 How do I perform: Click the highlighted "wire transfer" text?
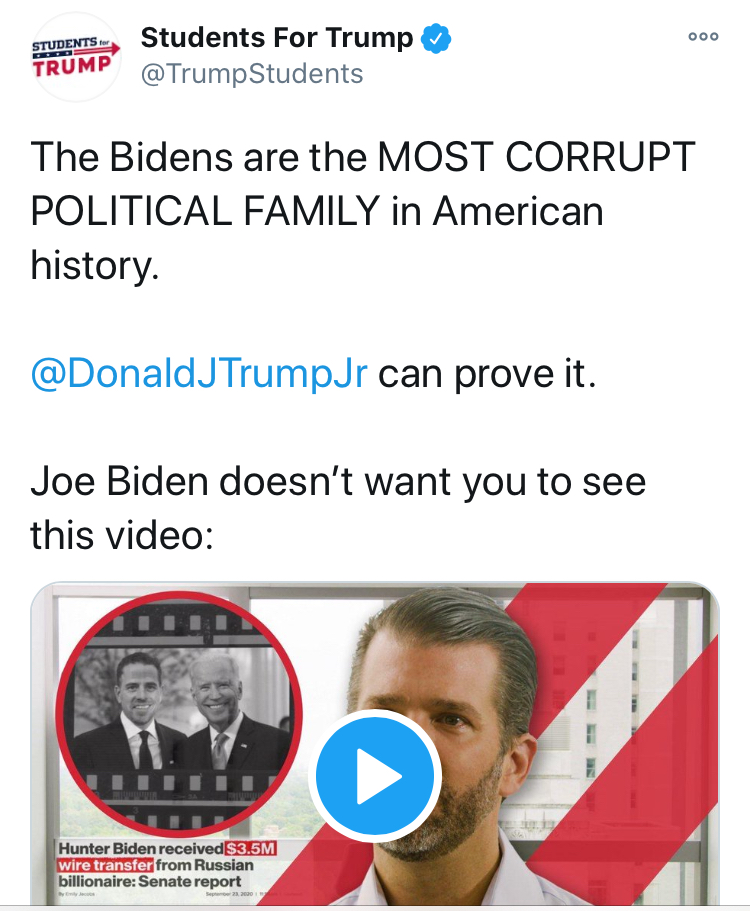(104, 866)
